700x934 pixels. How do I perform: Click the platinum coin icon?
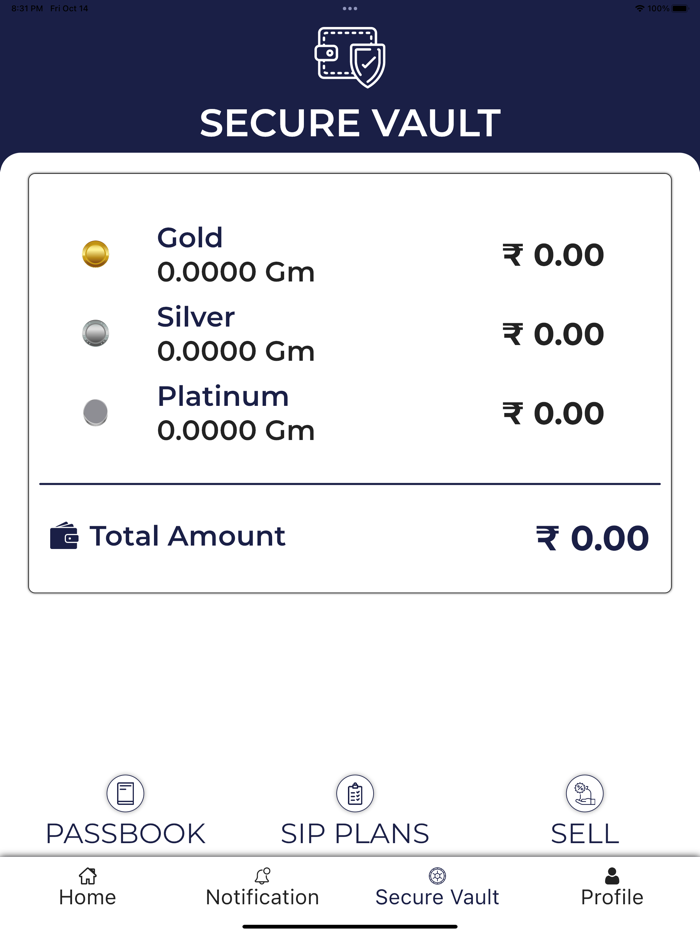click(95, 412)
